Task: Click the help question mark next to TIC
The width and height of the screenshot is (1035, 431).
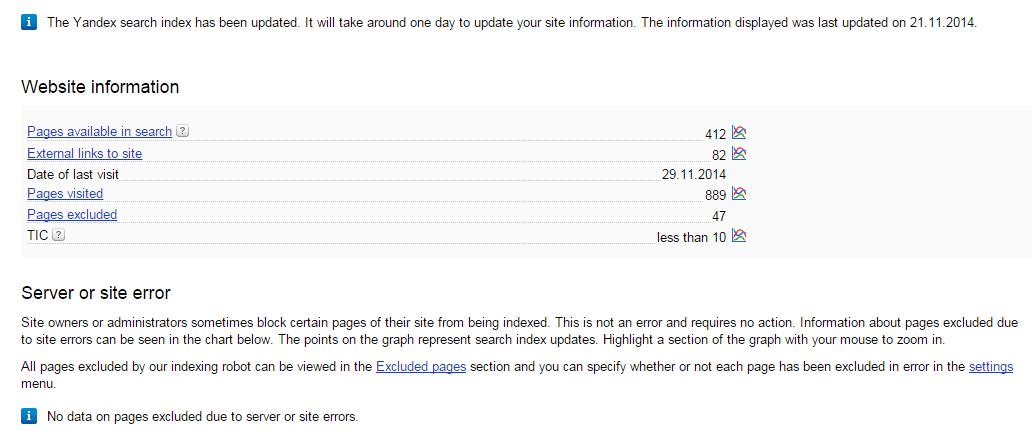Action: point(59,234)
